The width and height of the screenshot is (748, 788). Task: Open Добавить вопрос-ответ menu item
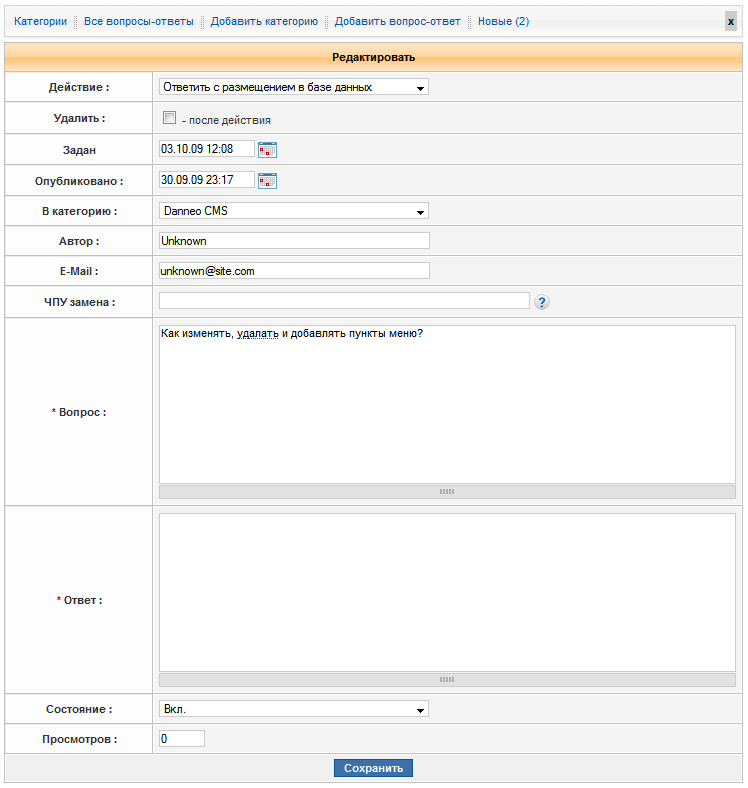tap(397, 21)
